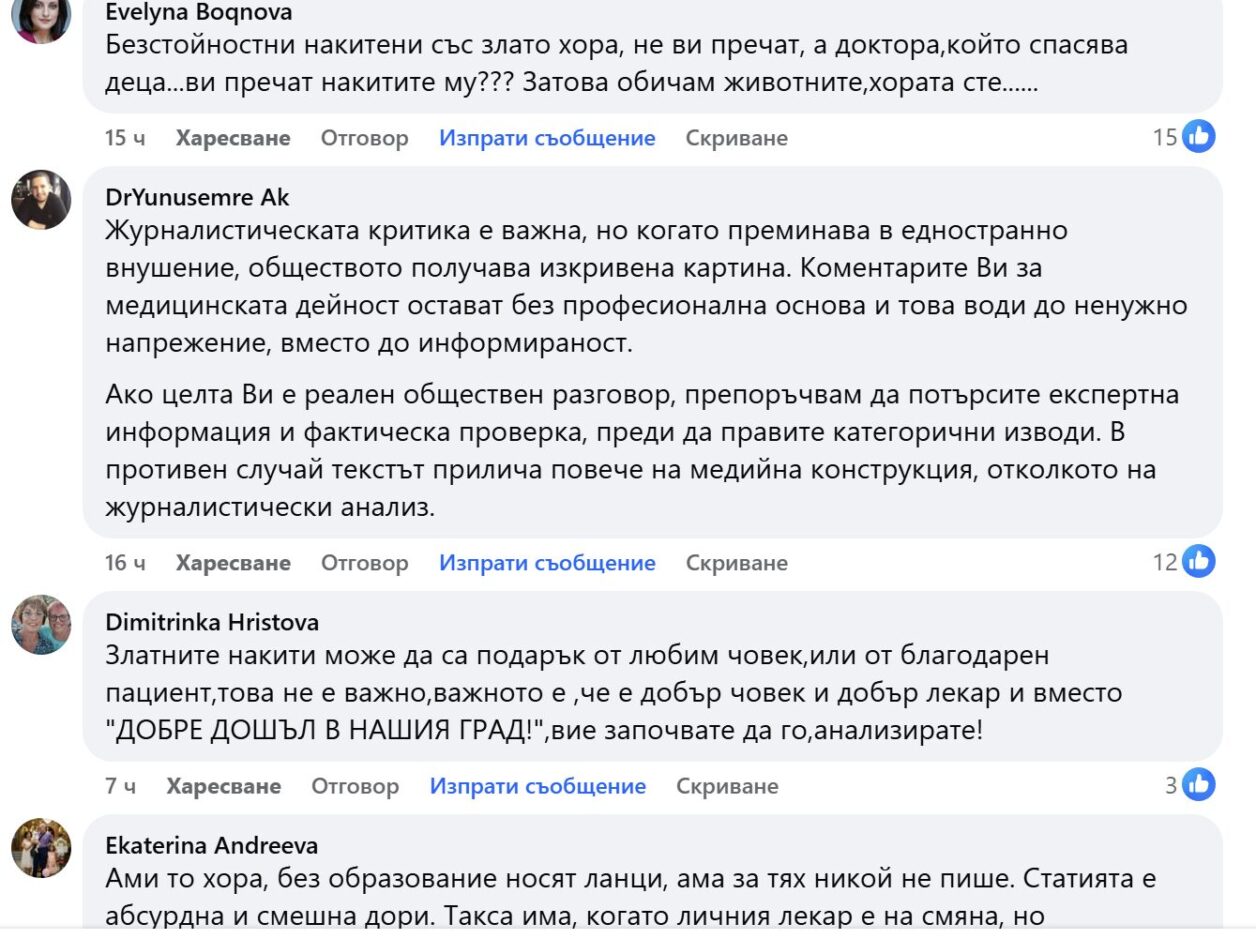Send message to Evelyna Boqnova
Screen dimensions: 1256x939
547,138
